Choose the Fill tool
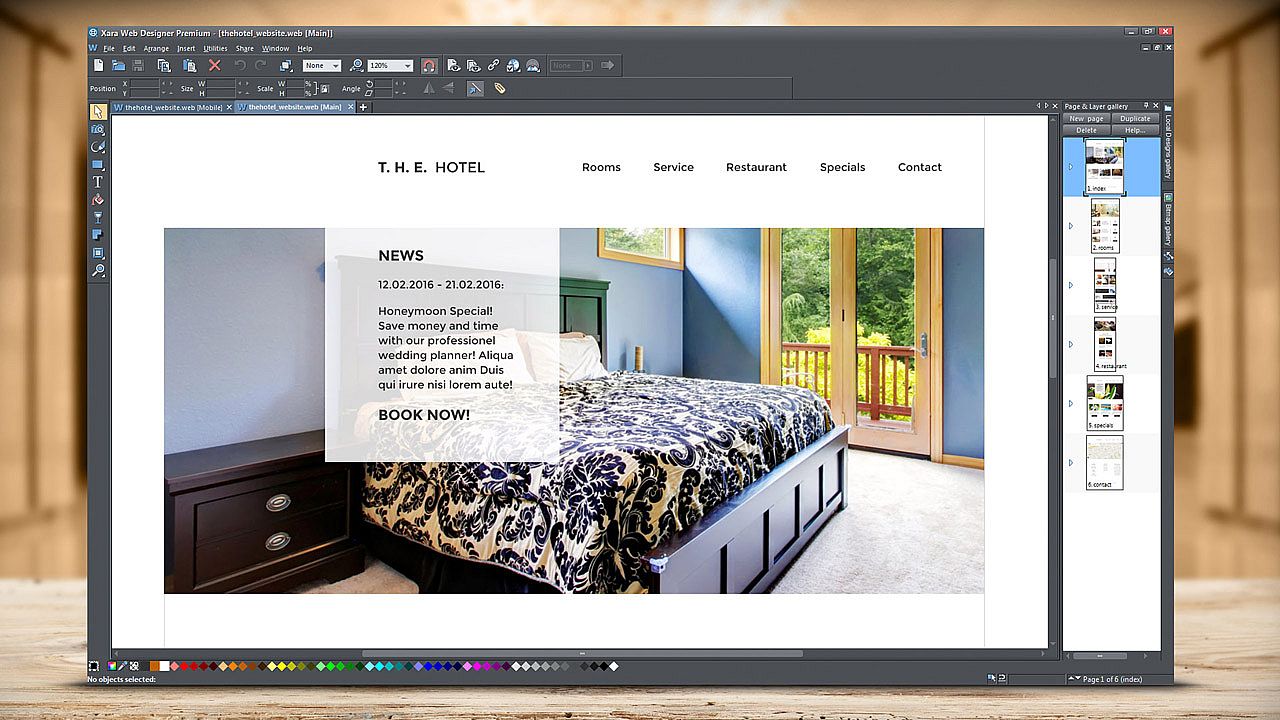 [x=98, y=200]
